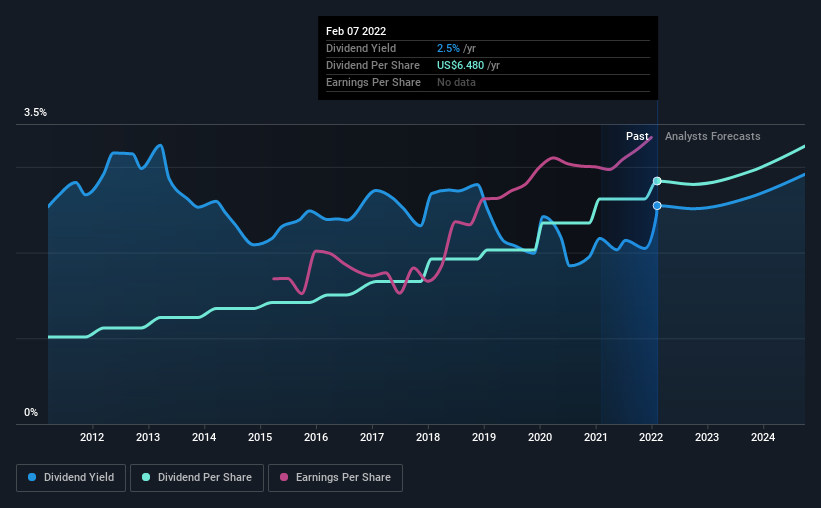Click the 2020 x-axis year label
The image size is (821, 508).
(x=540, y=437)
